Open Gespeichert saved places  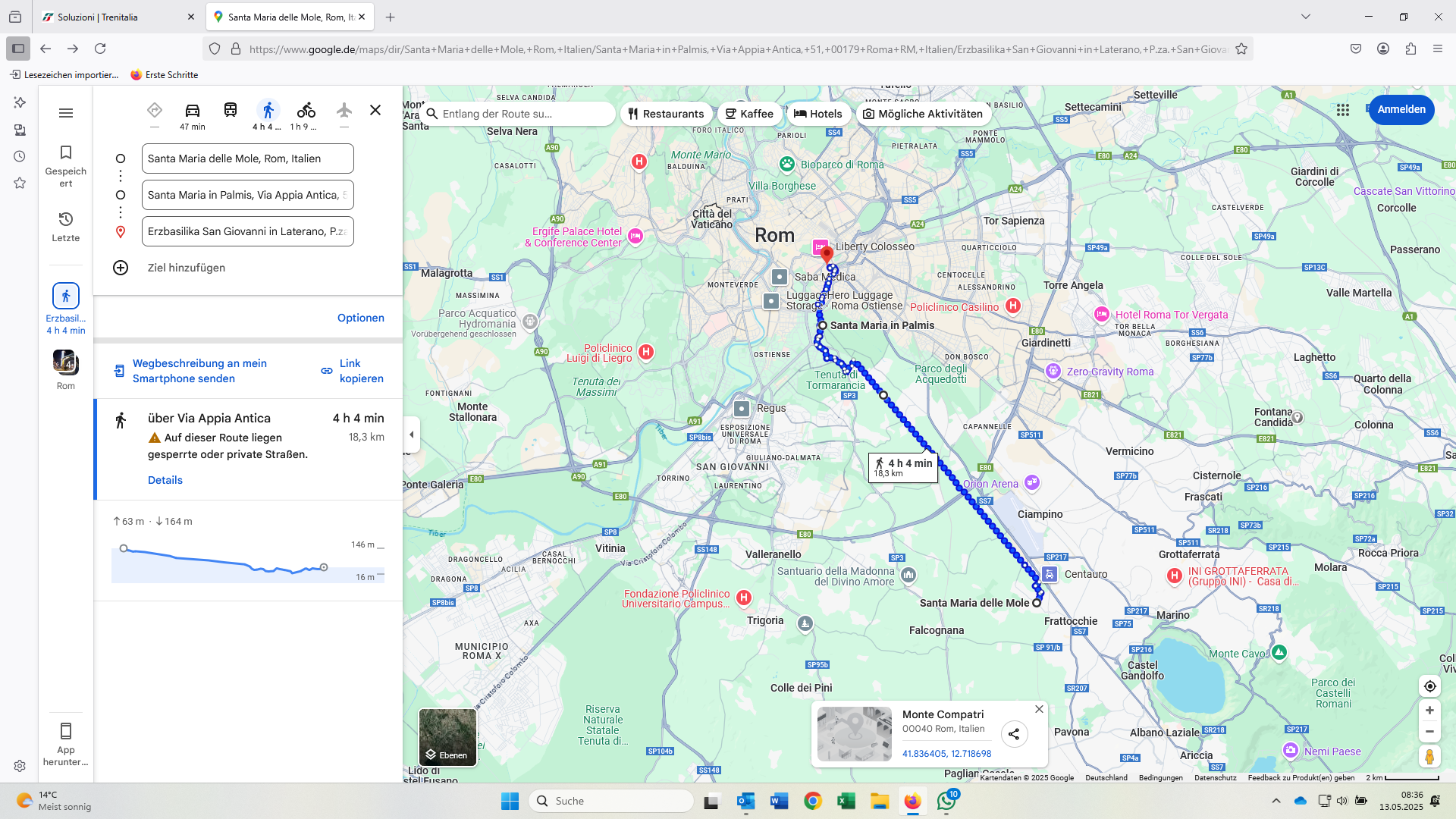[x=66, y=166]
